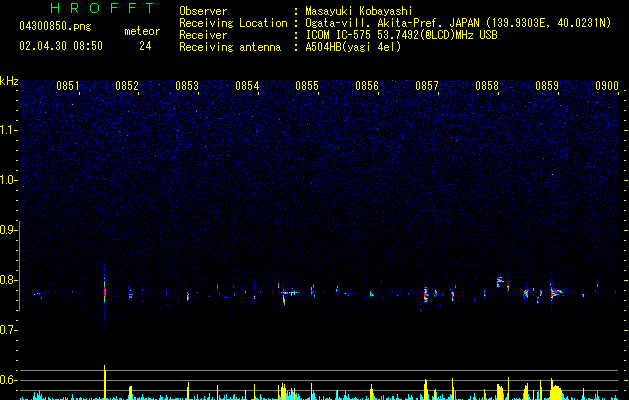
Task: Click the 0.7 frequency axis label
Action: tap(9, 330)
